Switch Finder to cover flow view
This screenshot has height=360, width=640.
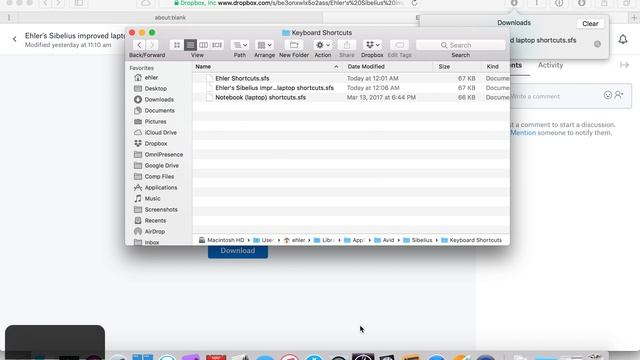tap(217, 45)
